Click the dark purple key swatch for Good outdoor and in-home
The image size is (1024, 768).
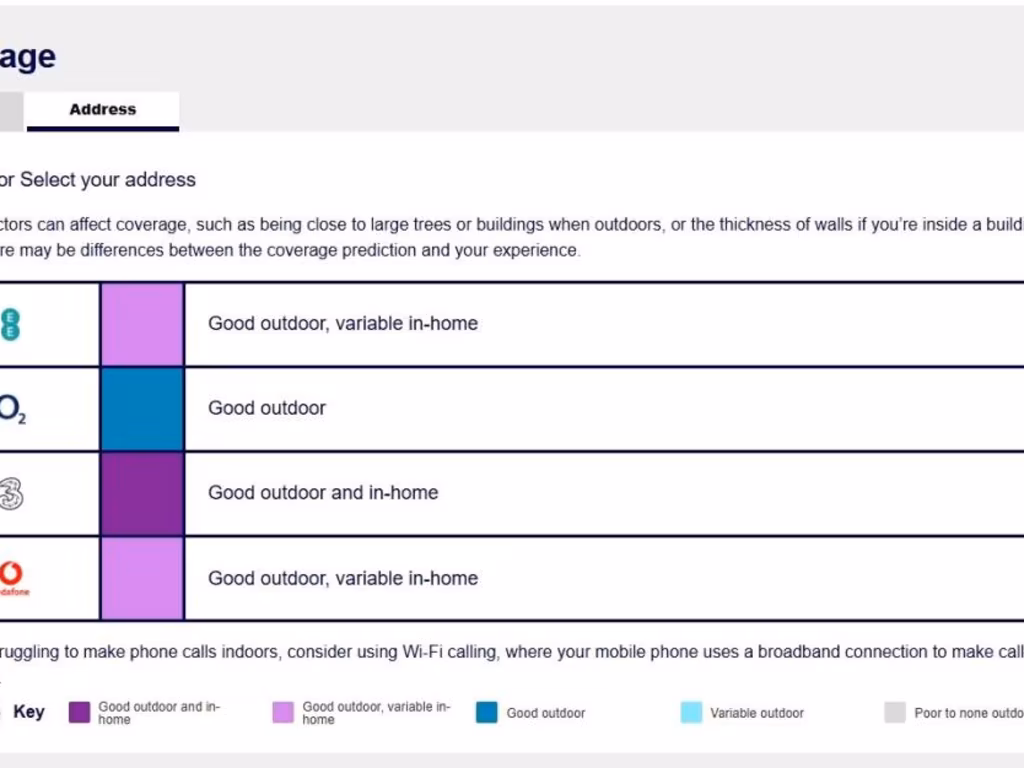point(79,713)
